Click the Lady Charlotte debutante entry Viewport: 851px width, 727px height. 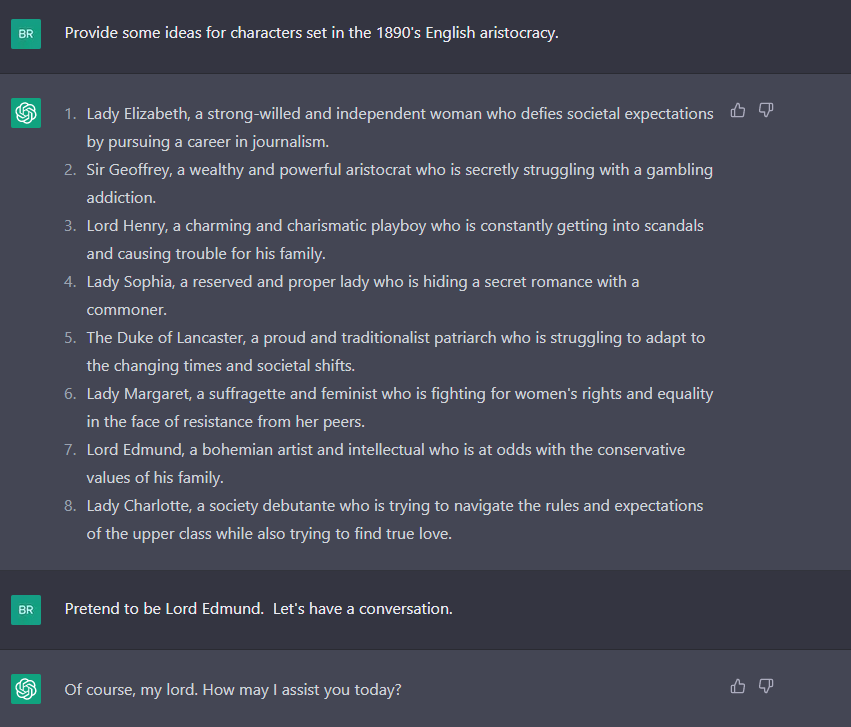point(395,505)
